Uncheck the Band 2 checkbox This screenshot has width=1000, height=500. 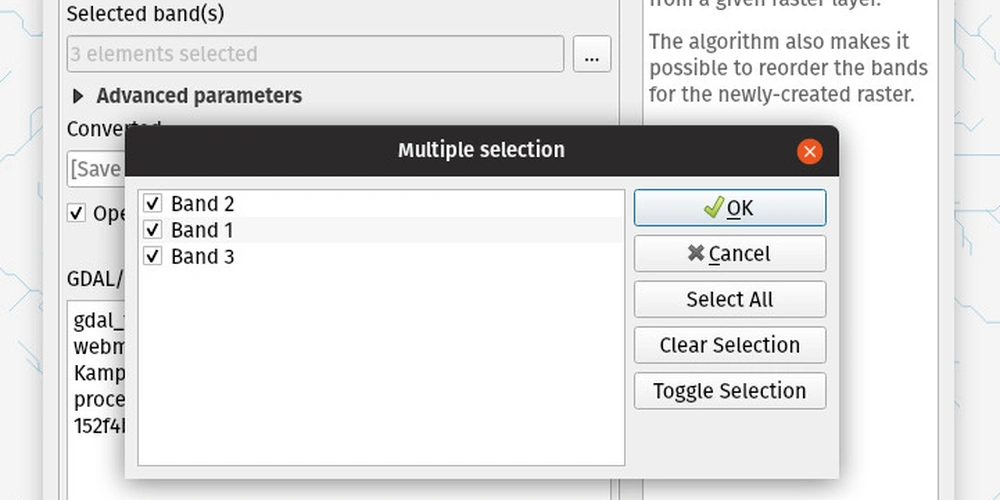tap(152, 203)
